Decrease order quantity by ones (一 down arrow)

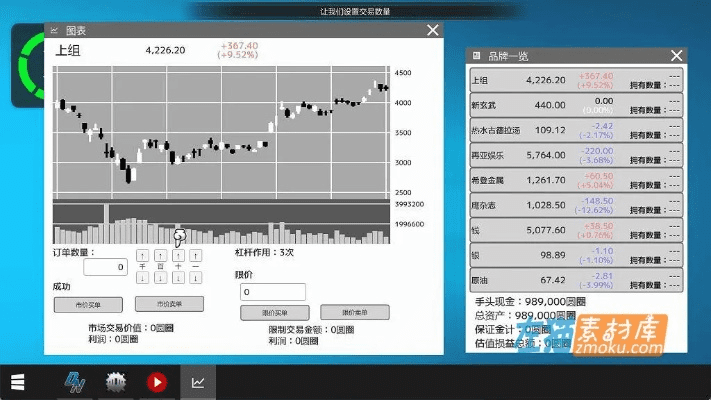tap(195, 278)
